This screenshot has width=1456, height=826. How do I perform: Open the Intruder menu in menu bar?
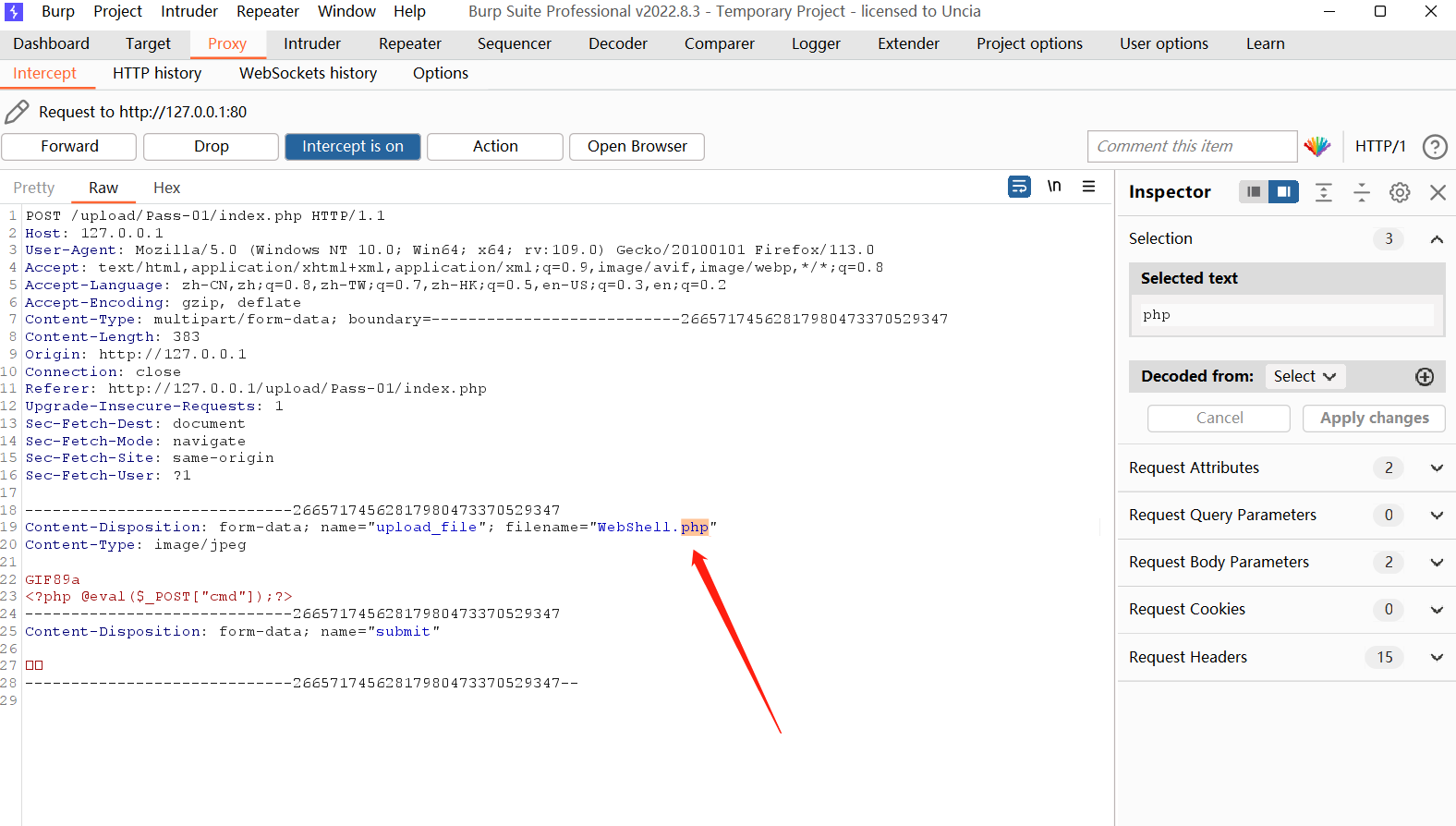(189, 11)
